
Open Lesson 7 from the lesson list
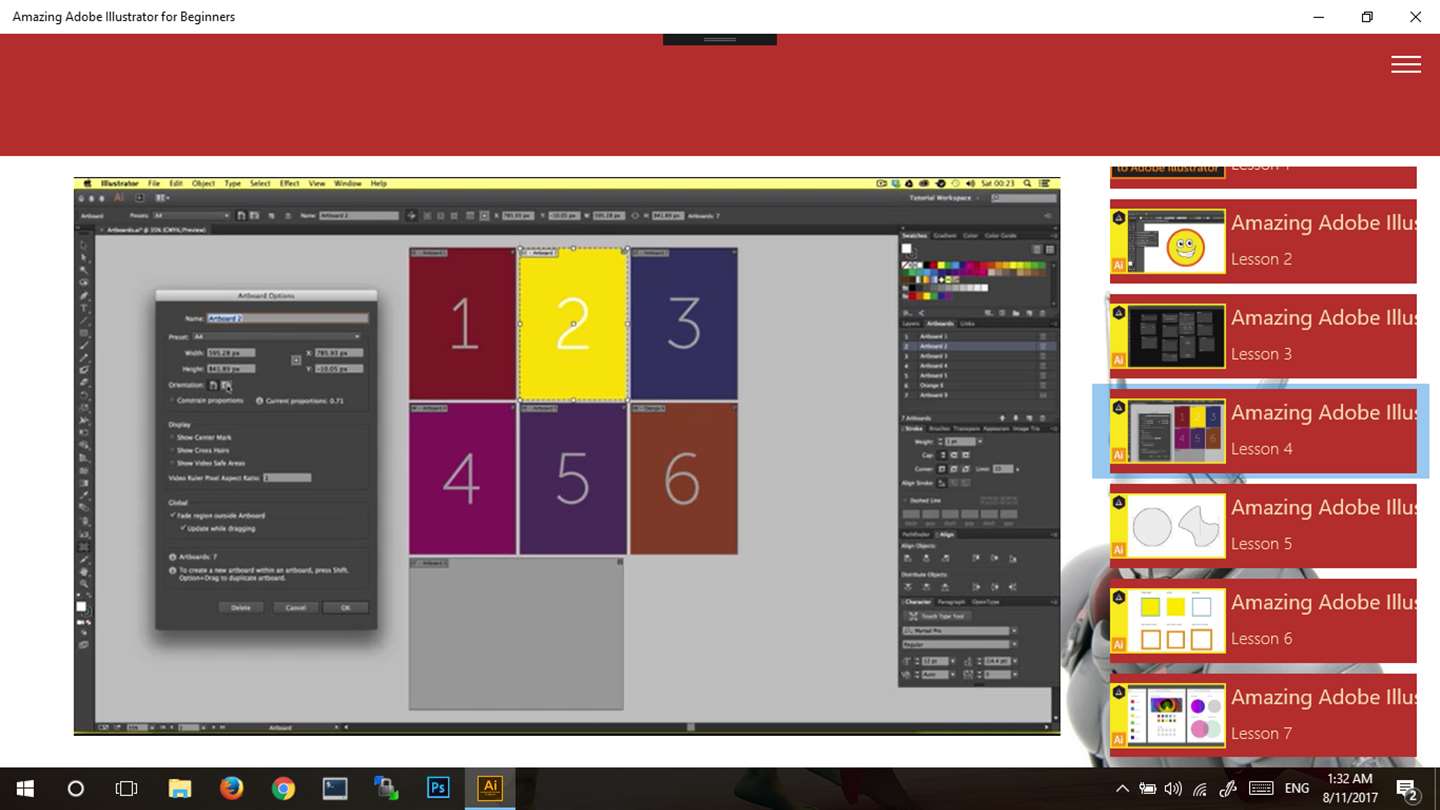click(1263, 716)
